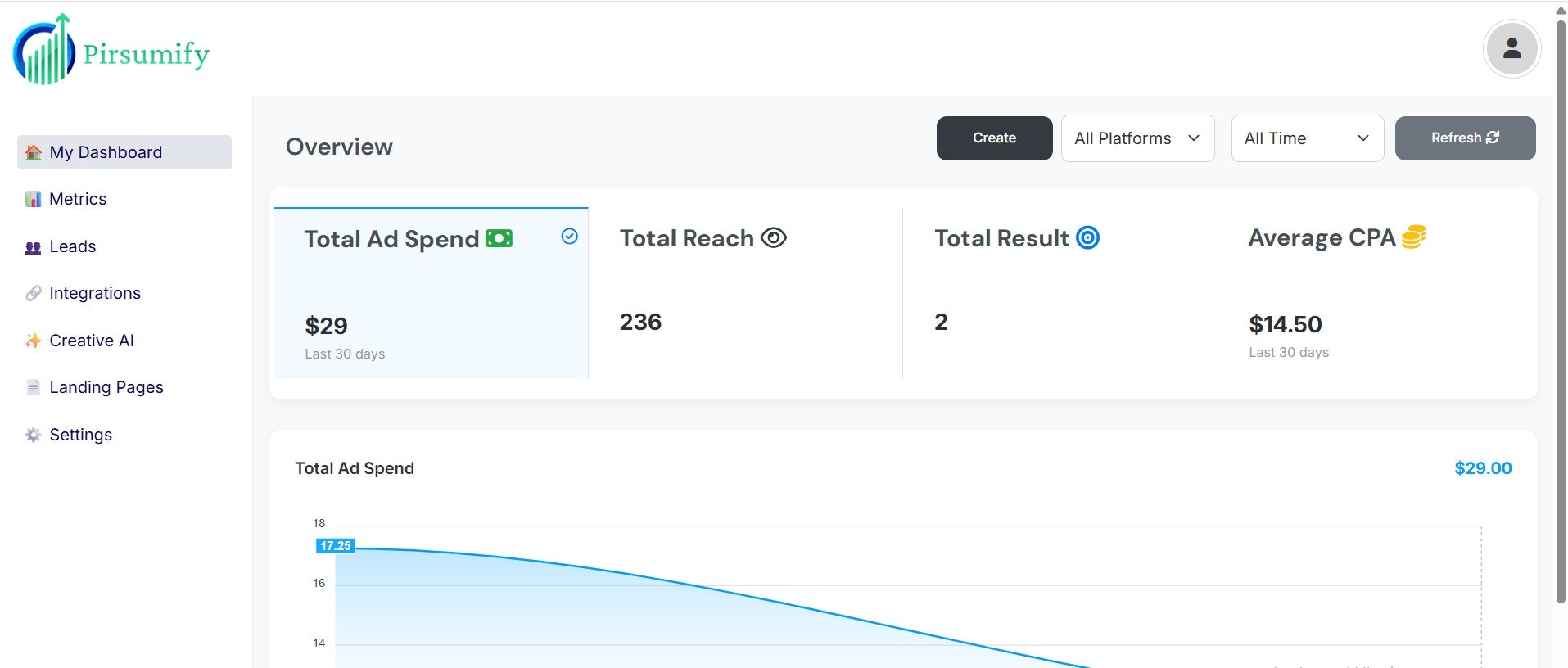Screen dimensions: 1568x668
Task: Click the eye icon next to Total Reach
Action: [x=773, y=237]
